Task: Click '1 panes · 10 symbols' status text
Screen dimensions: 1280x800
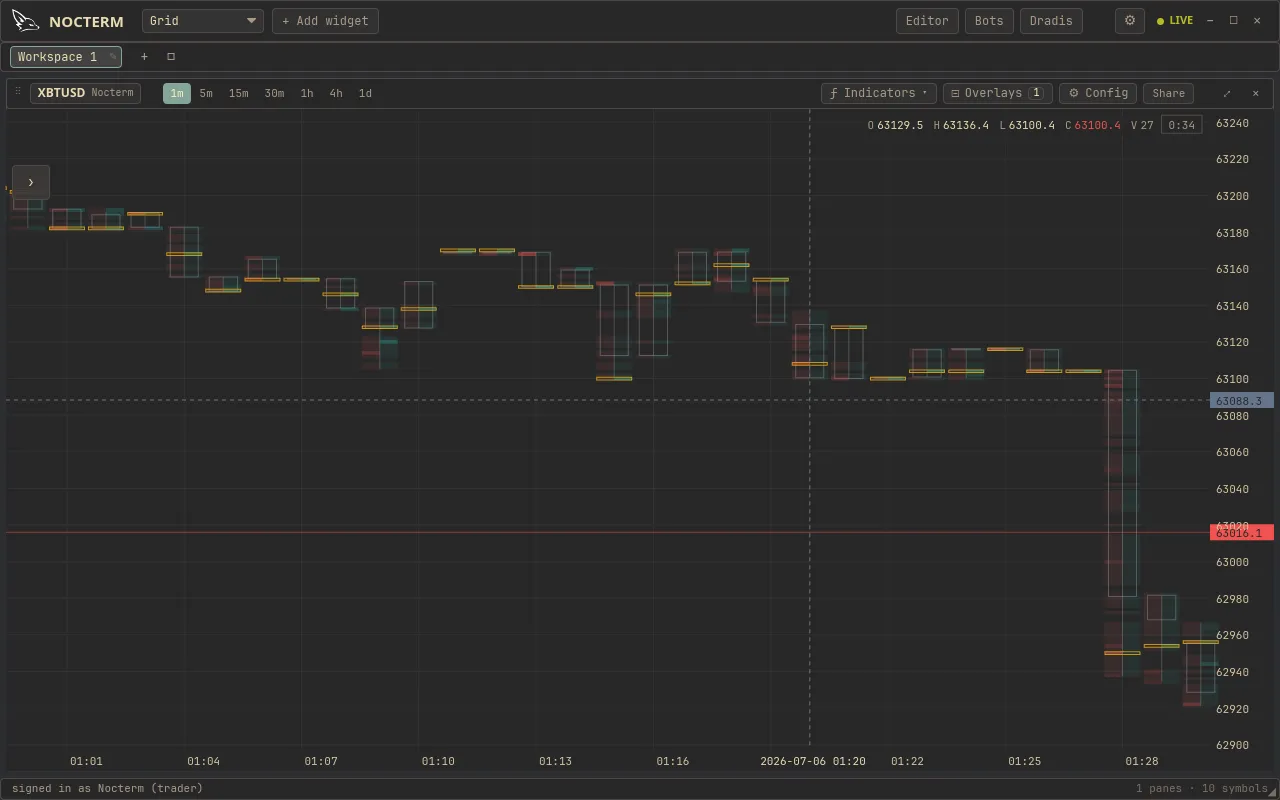Action: click(1202, 788)
